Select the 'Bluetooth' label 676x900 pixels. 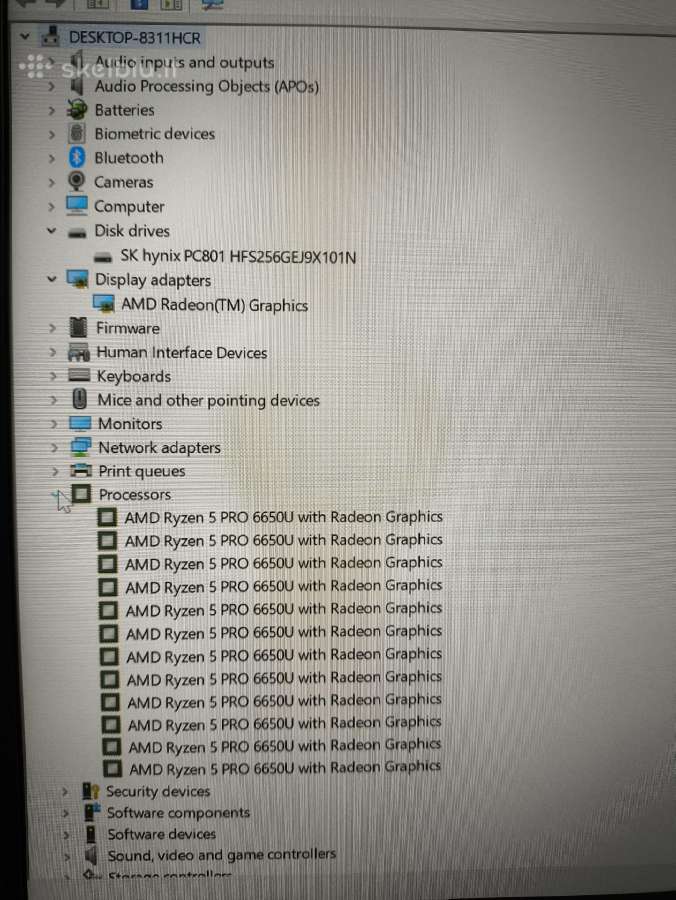pos(129,158)
